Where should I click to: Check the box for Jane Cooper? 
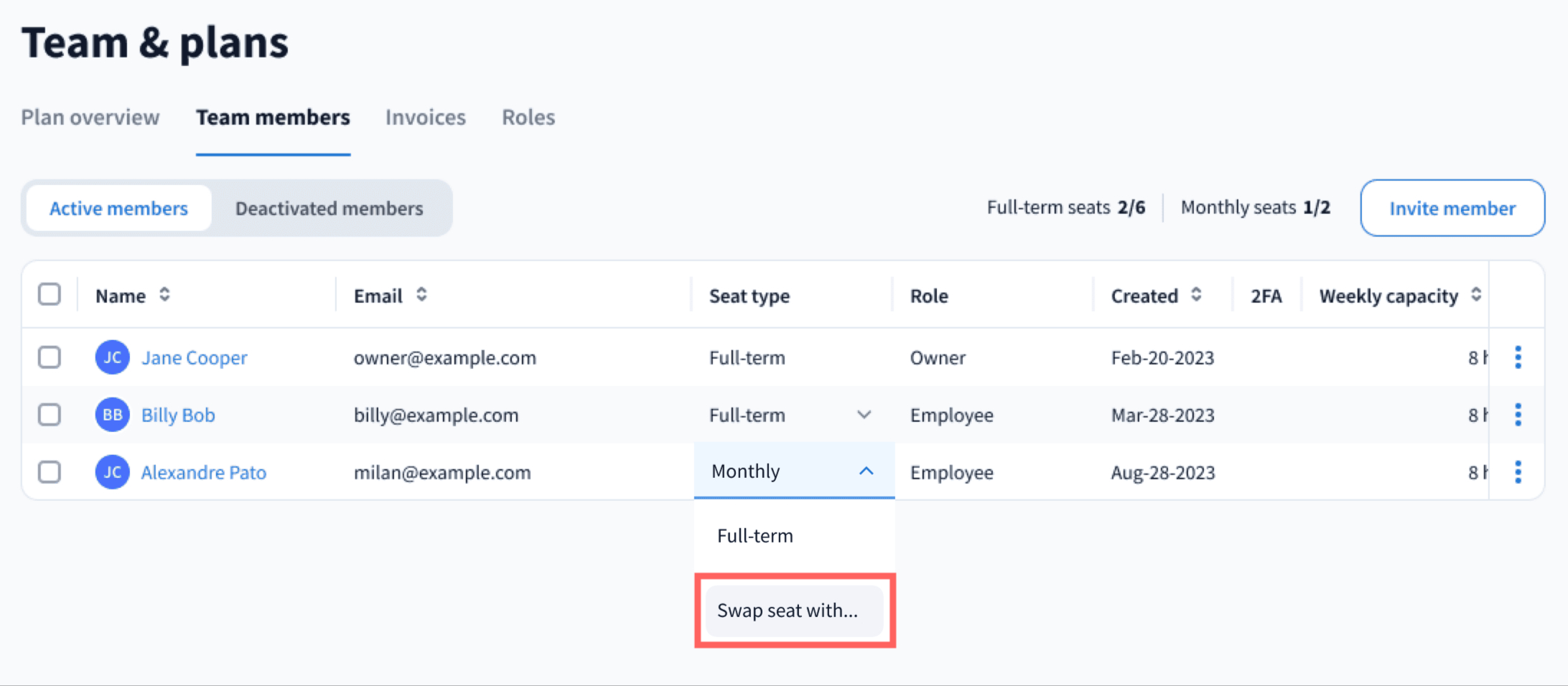coord(50,357)
